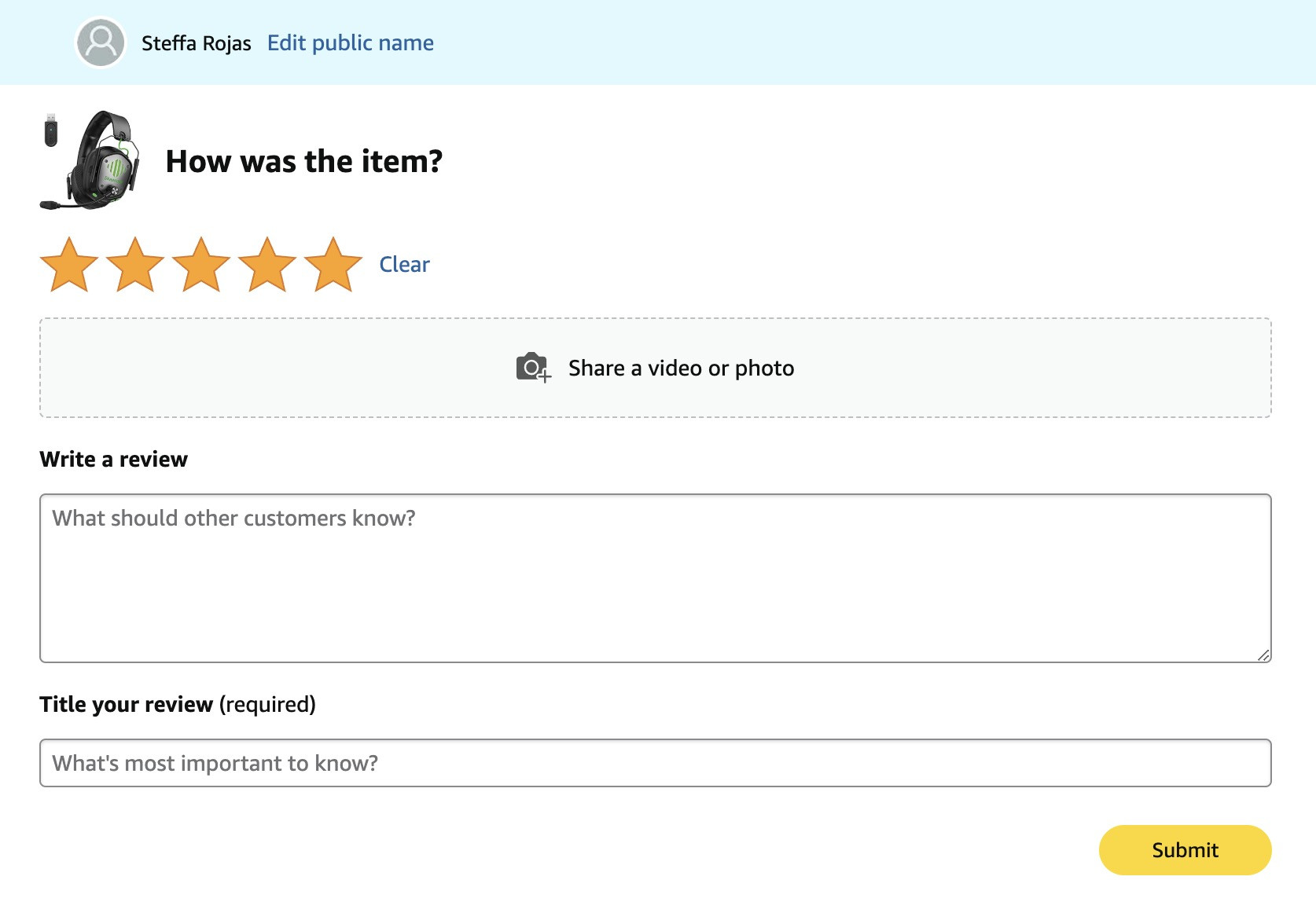This screenshot has height=913, width=1316.
Task: Click the review title input field
Action: pyautogui.click(x=655, y=763)
